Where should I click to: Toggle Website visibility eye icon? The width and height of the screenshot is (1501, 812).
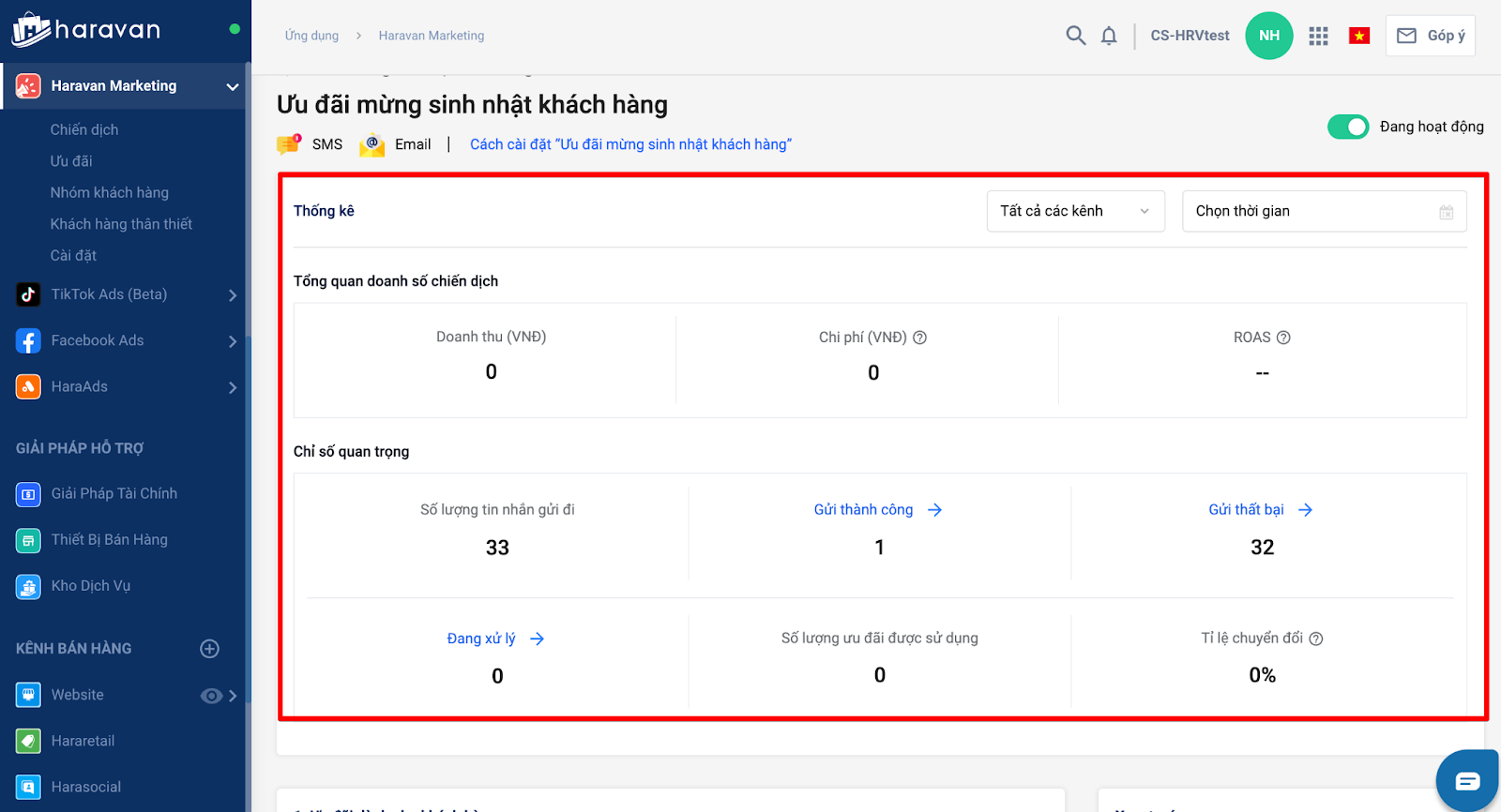click(x=211, y=696)
